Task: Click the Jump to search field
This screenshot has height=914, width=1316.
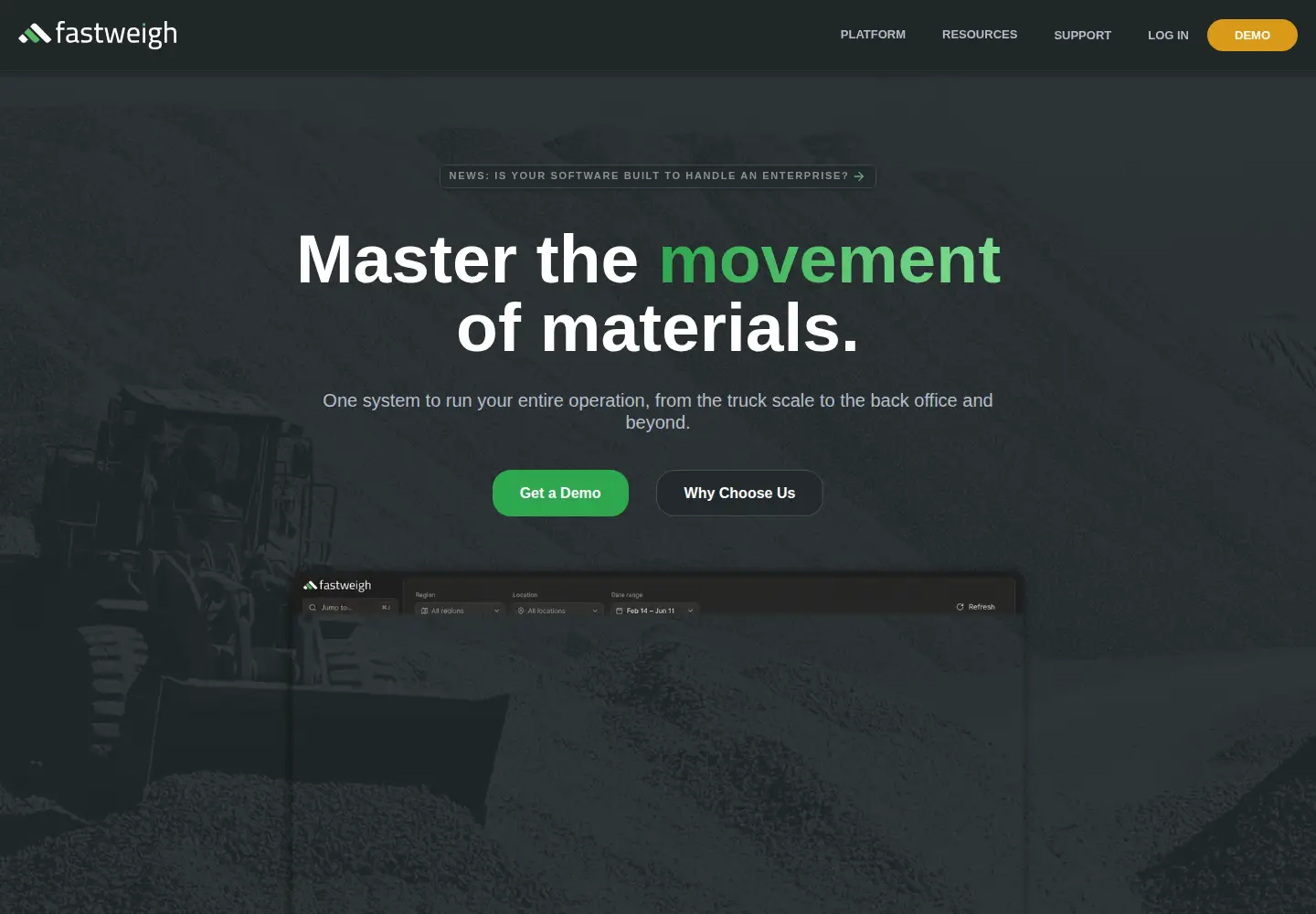Action: tap(351, 607)
